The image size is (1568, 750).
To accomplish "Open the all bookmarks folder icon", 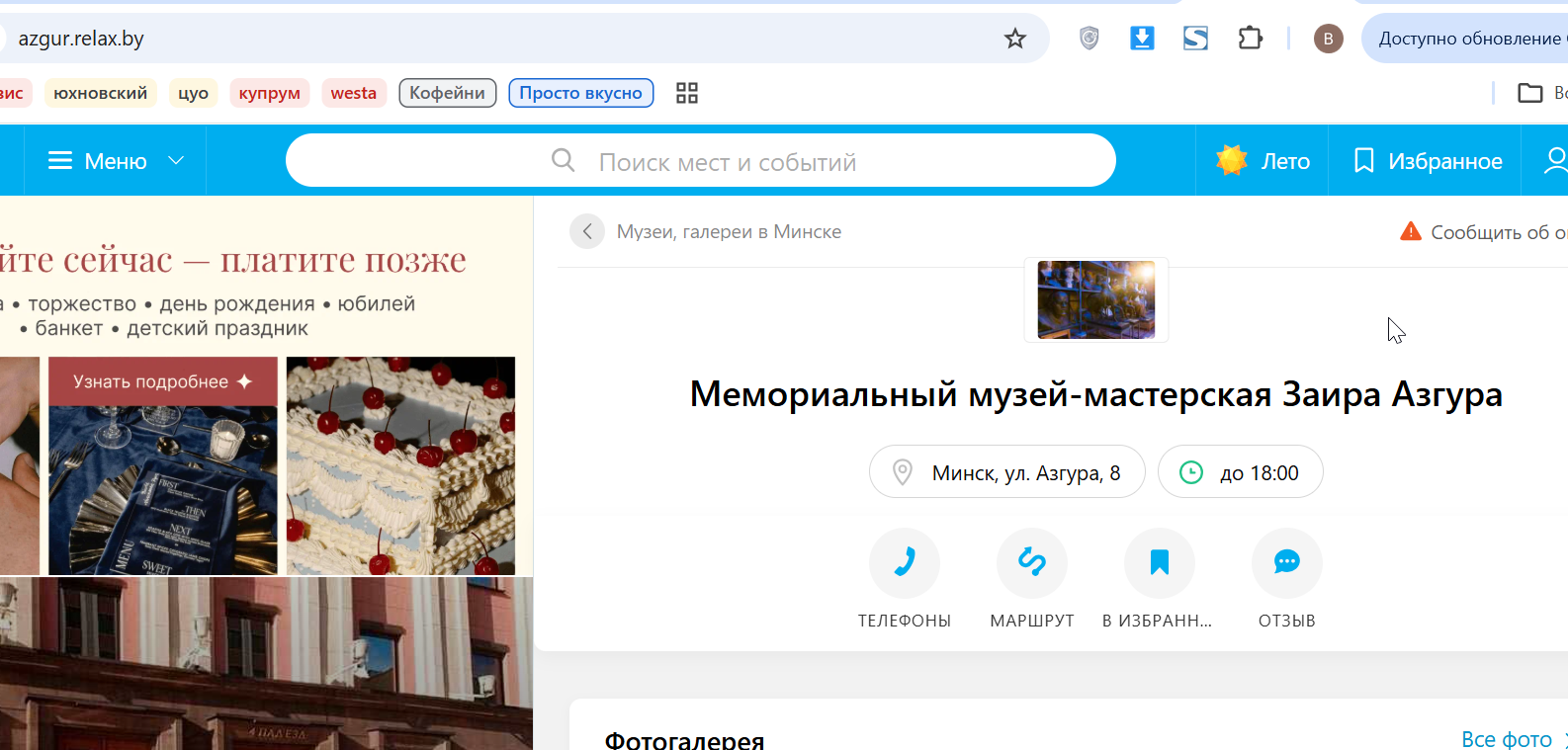I will (x=1530, y=93).
